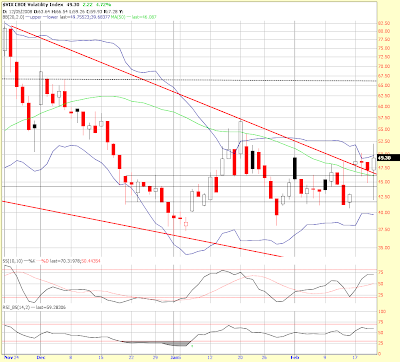The height and width of the screenshot is (362, 400).
Task: Click the 42.50 price axis label
Action: click(x=384, y=197)
